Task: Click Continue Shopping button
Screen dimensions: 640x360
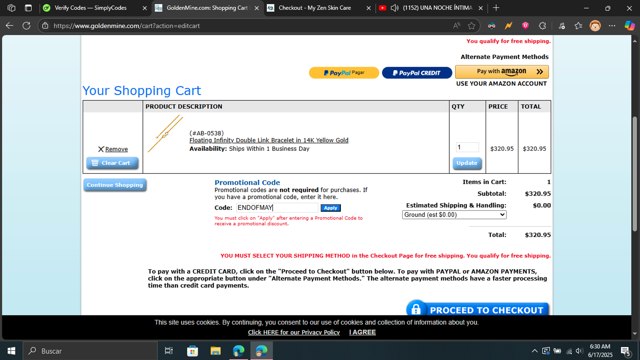Action: [x=115, y=185]
